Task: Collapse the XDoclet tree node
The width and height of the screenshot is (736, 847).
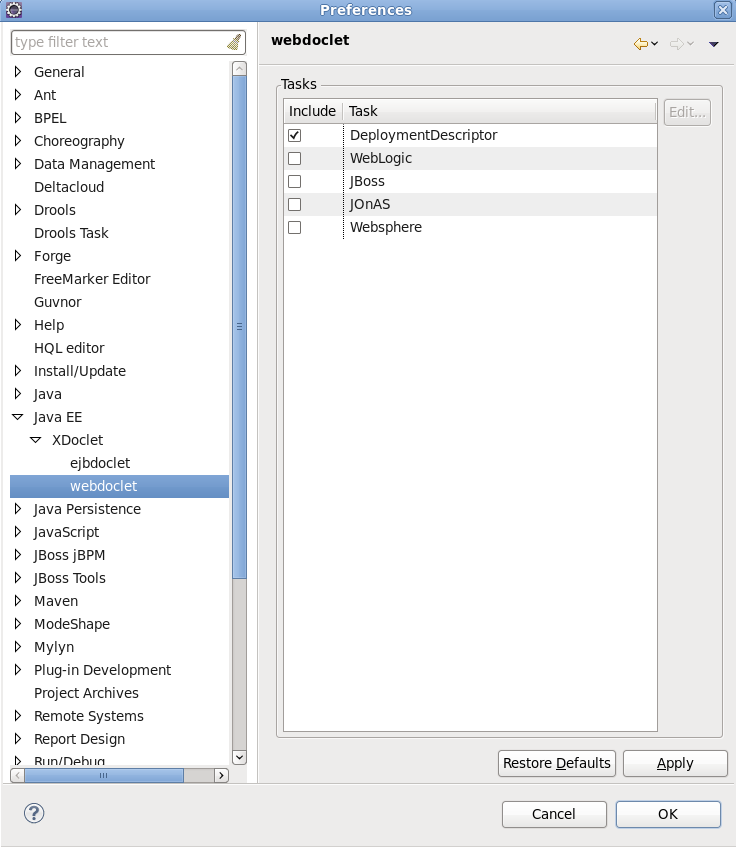Action: [36, 440]
